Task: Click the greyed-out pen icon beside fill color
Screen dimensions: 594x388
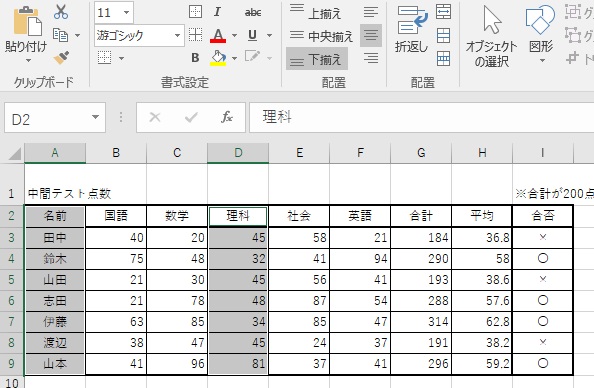Action: pos(252,57)
